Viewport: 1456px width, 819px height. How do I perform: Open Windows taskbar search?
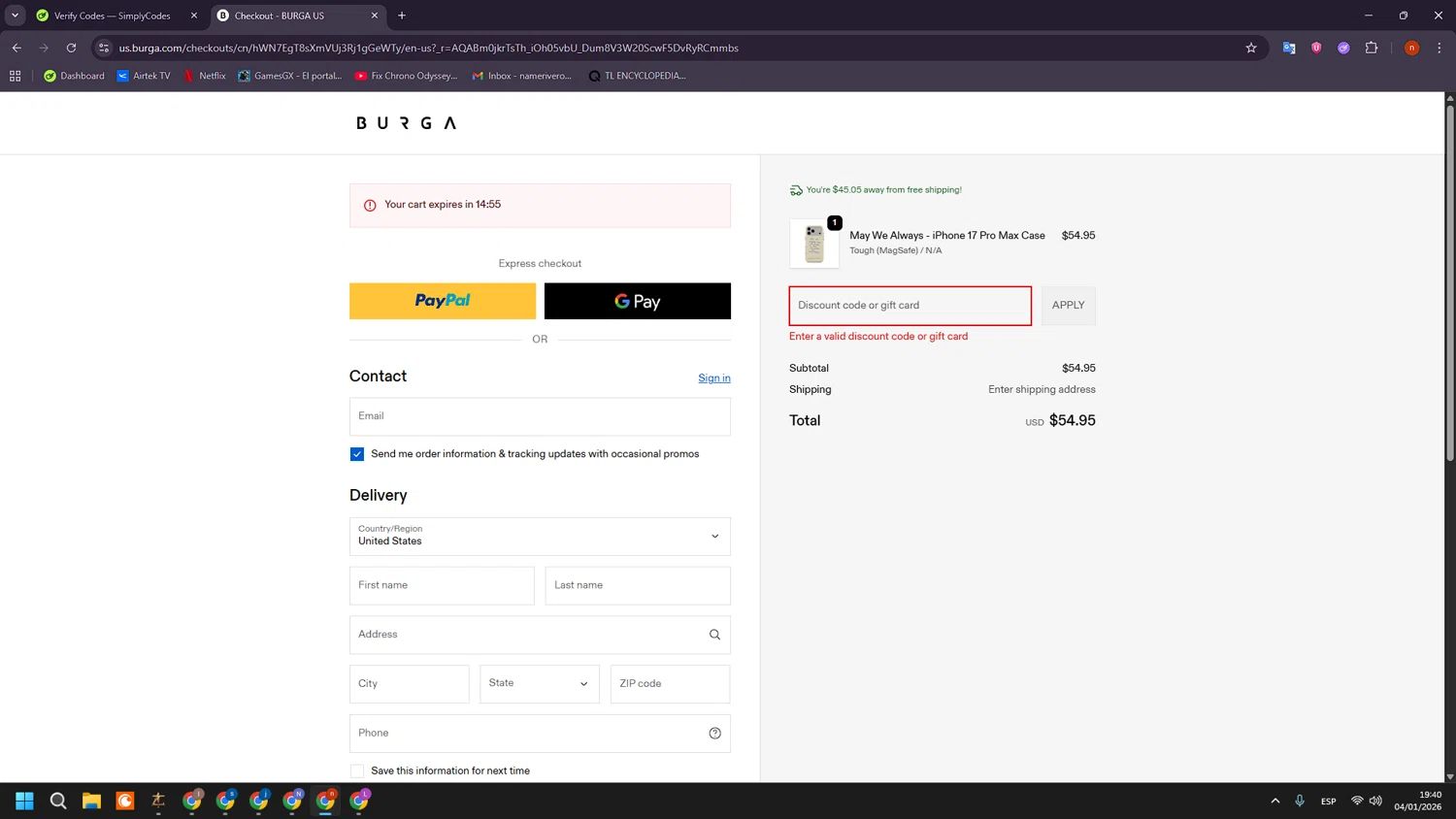[58, 801]
